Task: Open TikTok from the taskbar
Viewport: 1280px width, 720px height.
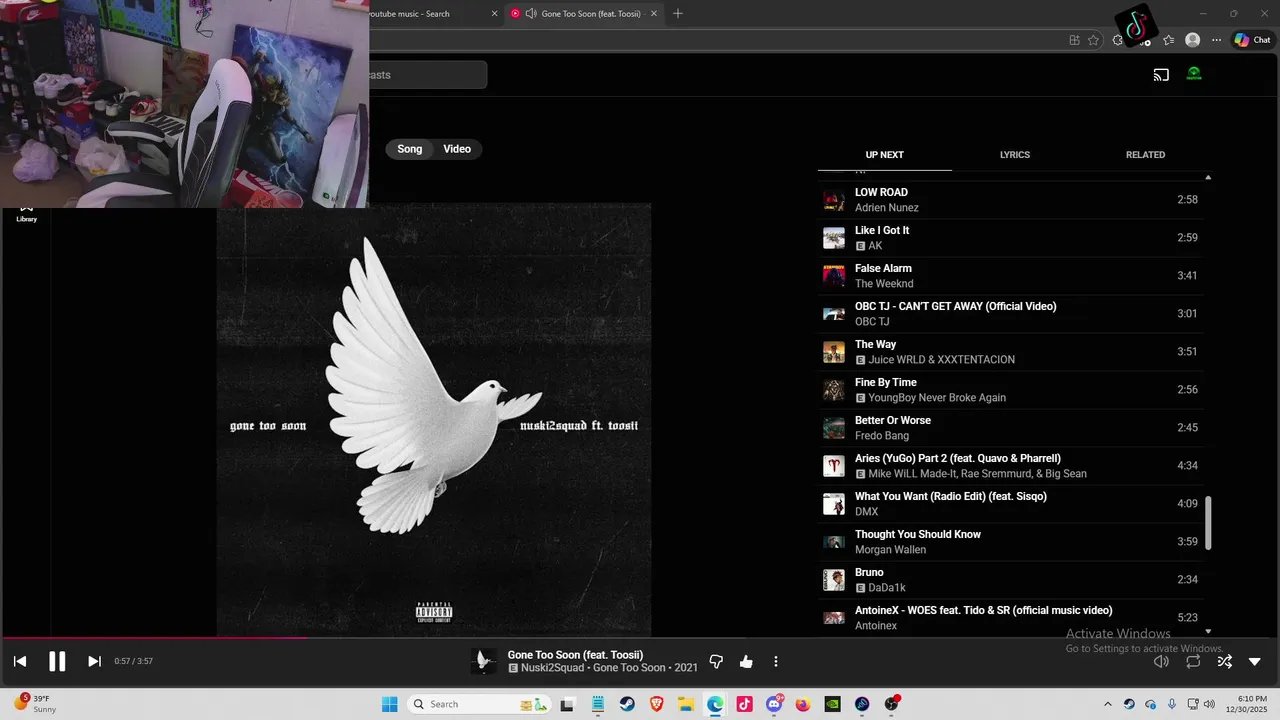Action: 744,704
